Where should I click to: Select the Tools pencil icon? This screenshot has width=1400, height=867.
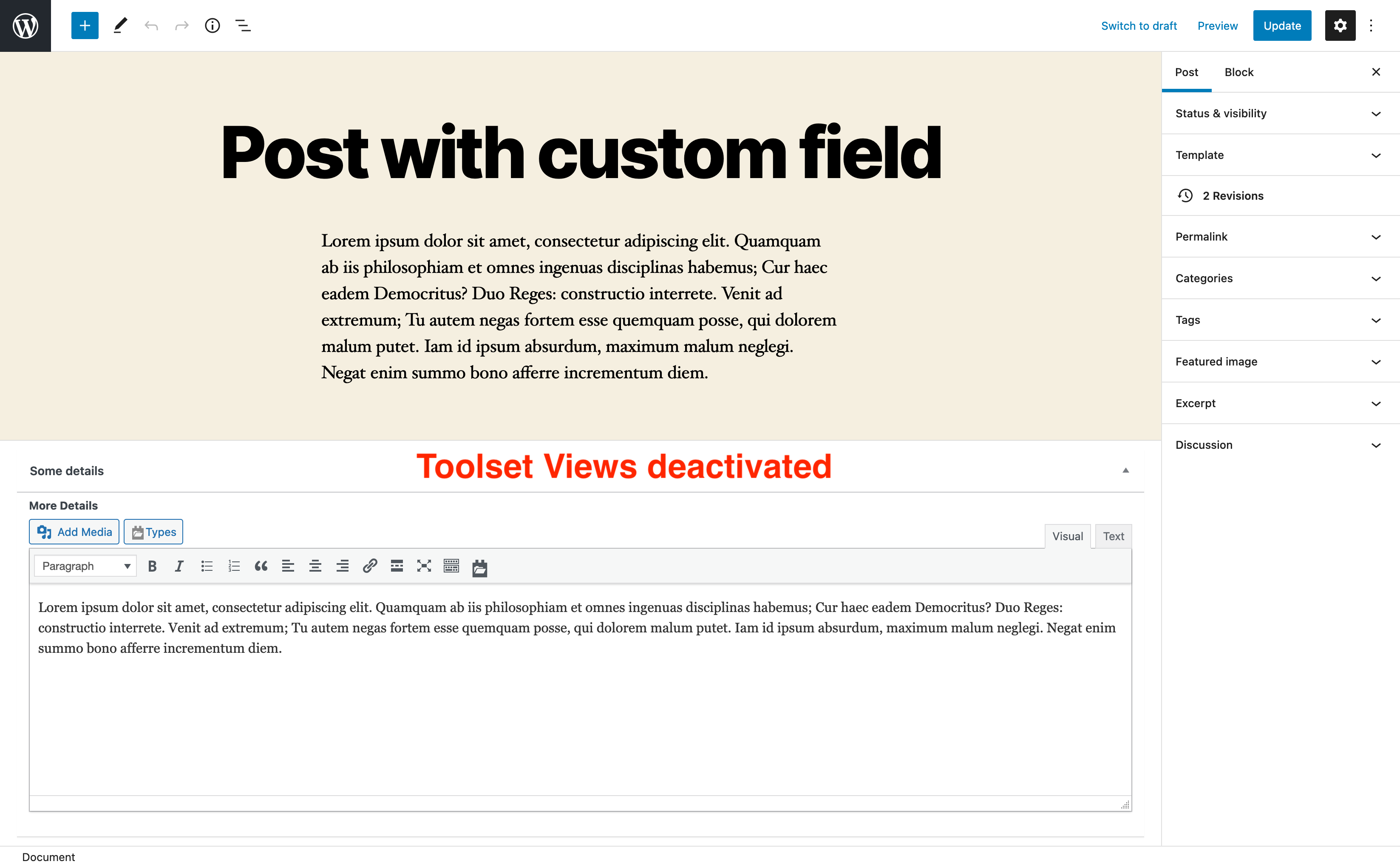click(x=120, y=26)
